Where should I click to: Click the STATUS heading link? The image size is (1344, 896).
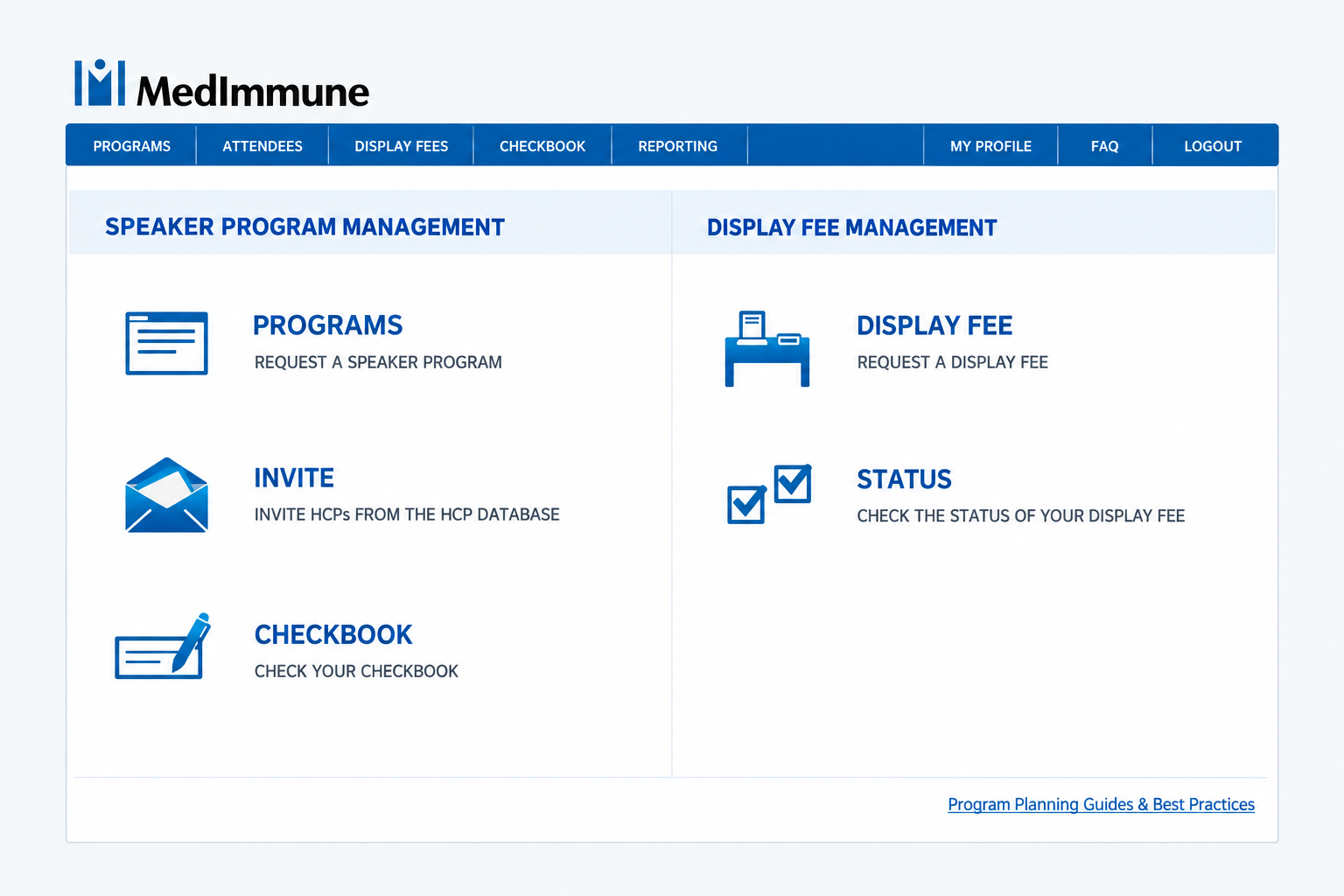point(904,479)
